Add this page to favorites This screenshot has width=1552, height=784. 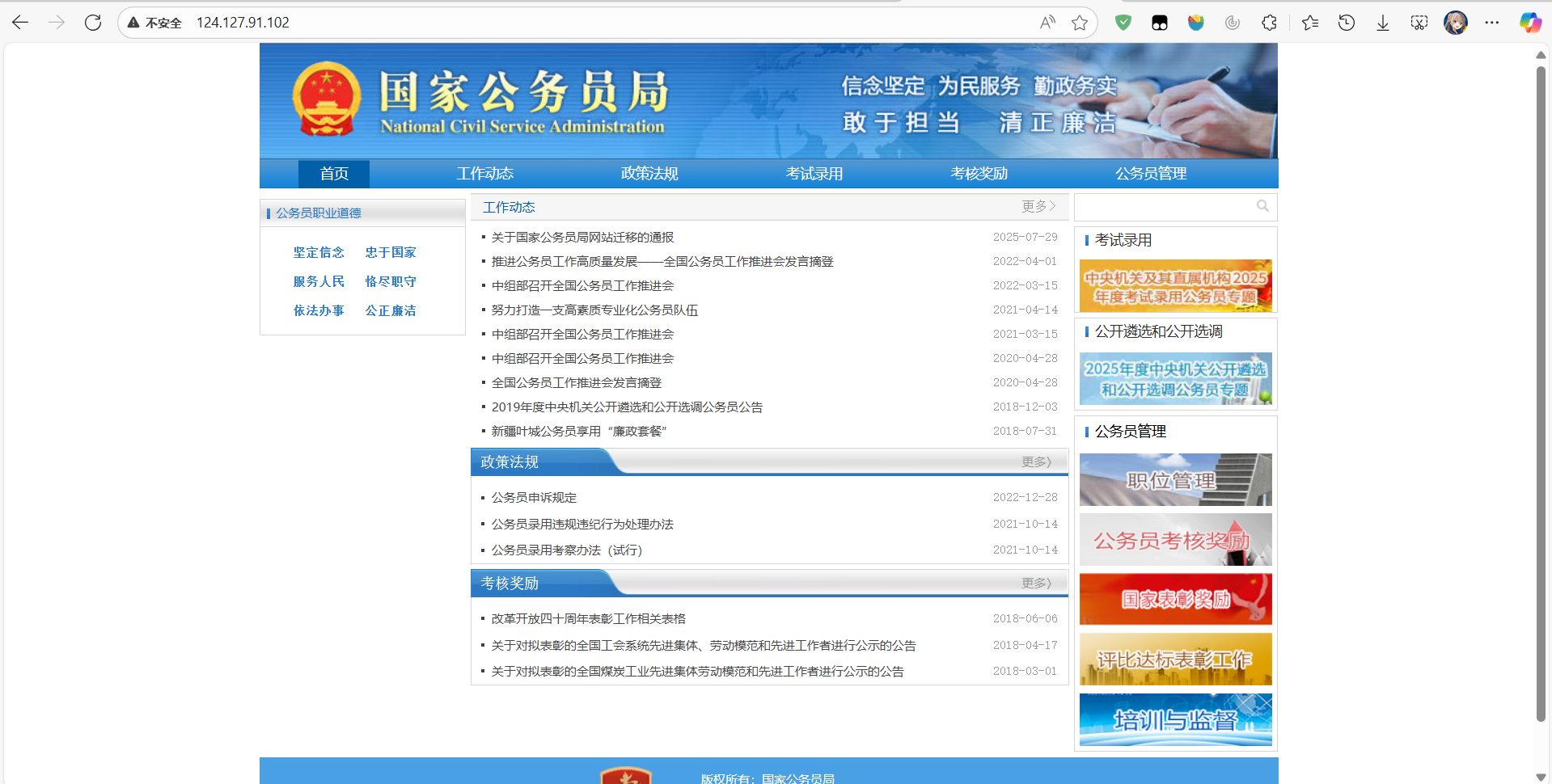tap(1079, 23)
